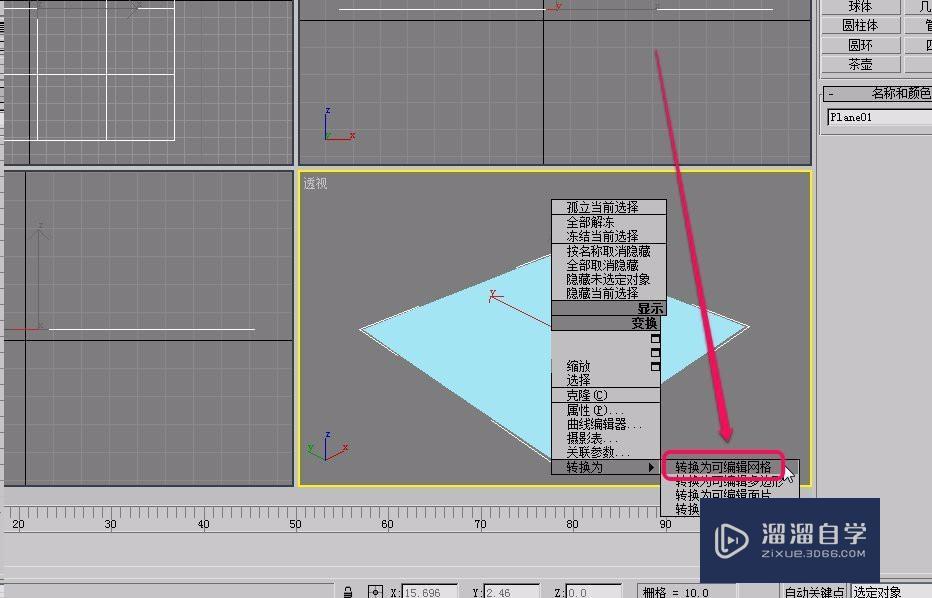Select 冻结当前选择 menu entry
The width and height of the screenshot is (932, 598).
(x=609, y=237)
